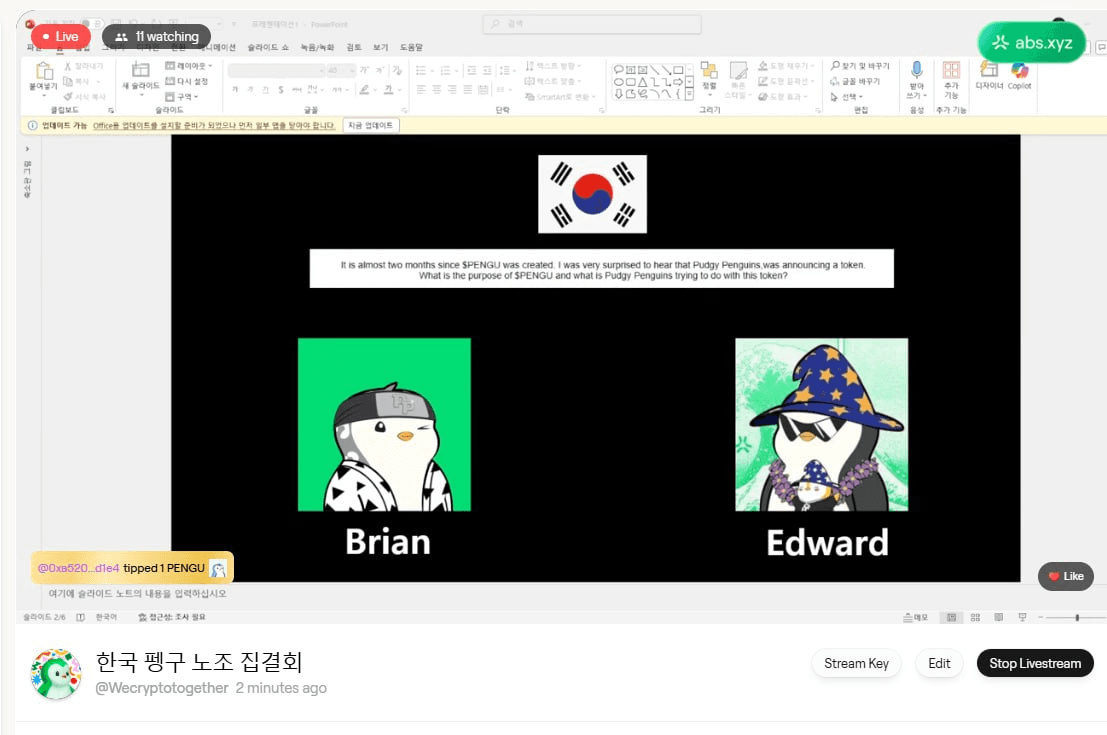Open the Select (선택) dropdown in editing group

(846, 97)
